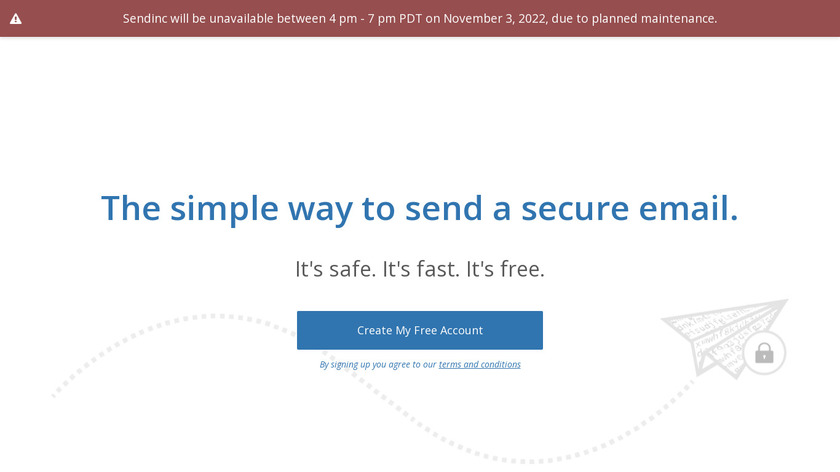This screenshot has height=472, width=840.
Task: Open the terms and conditions link
Action: 479,365
